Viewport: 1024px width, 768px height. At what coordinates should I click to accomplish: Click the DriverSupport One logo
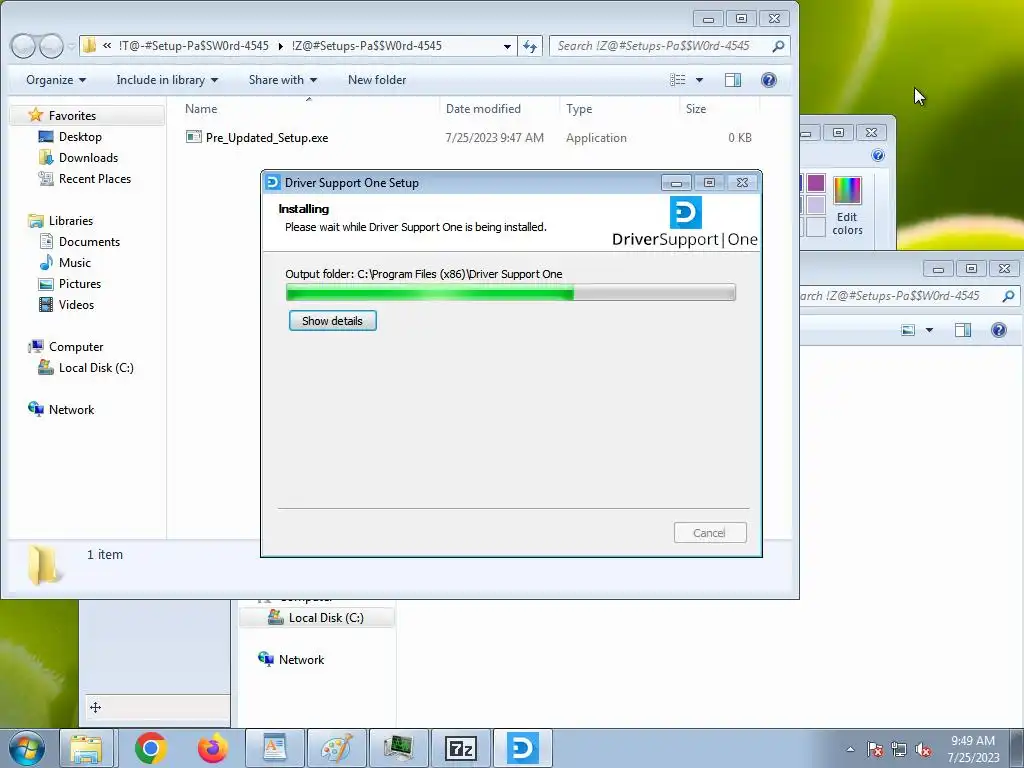coord(685,223)
